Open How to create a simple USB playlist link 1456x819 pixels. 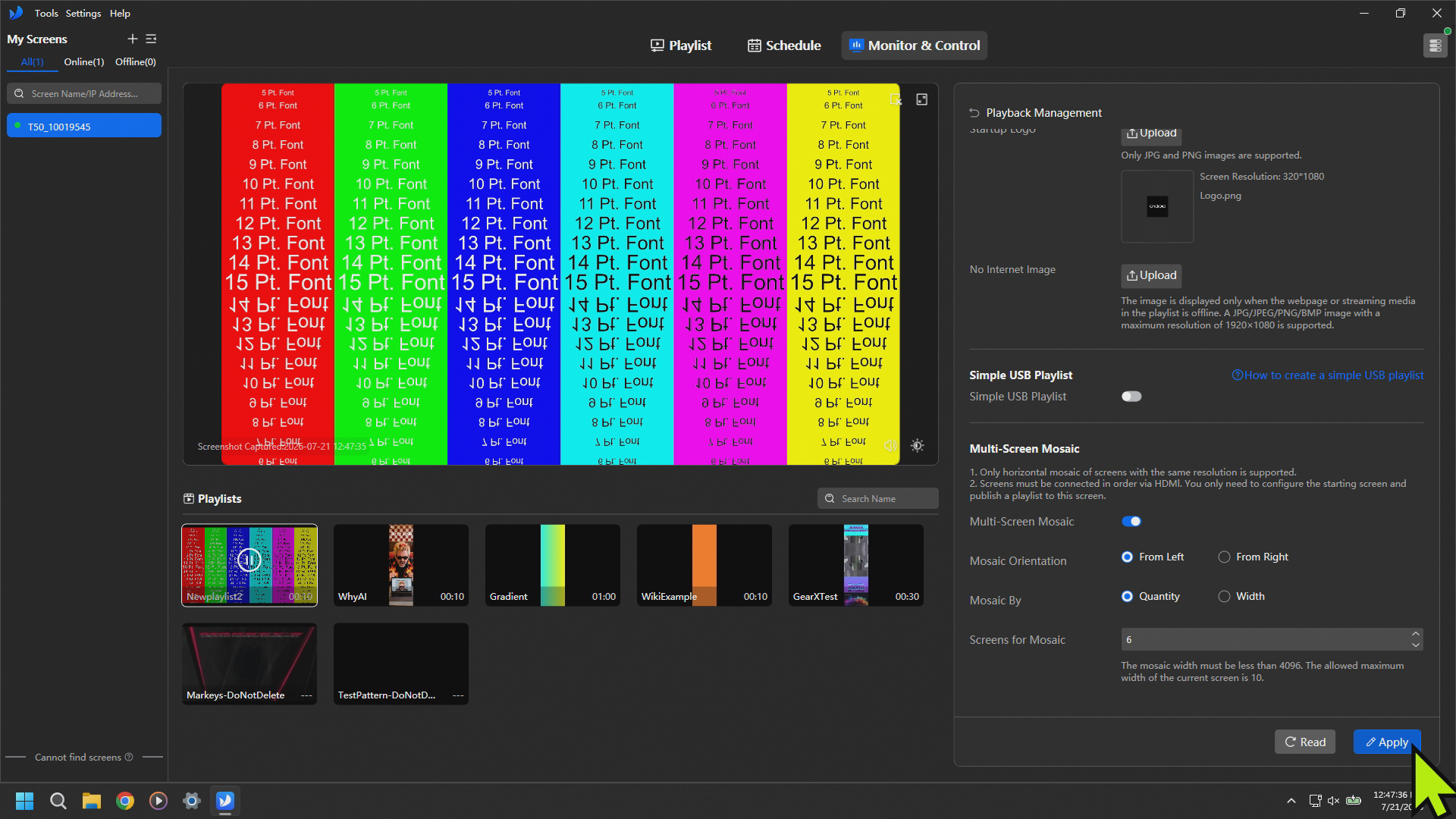pos(1327,375)
